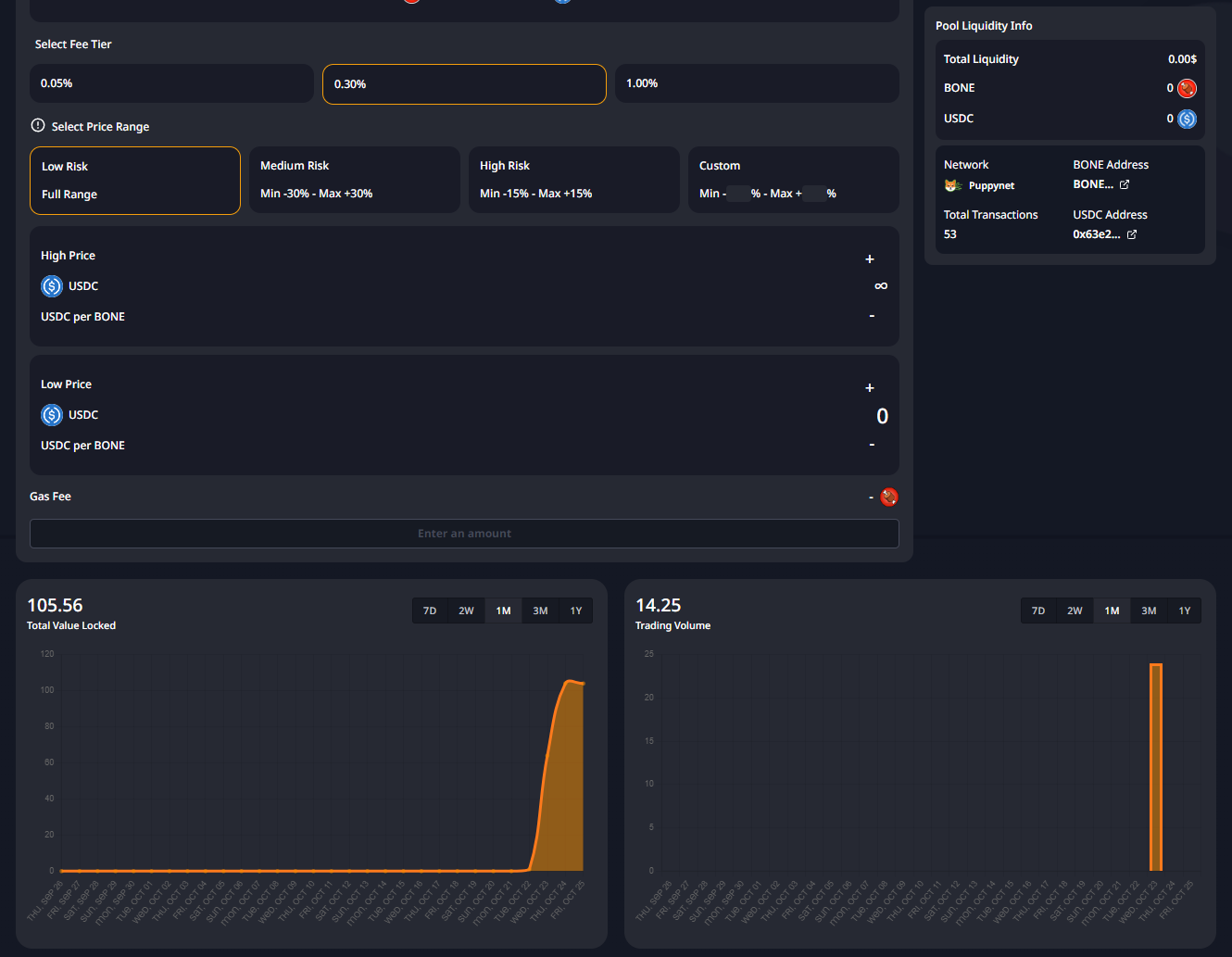The width and height of the screenshot is (1232, 957).
Task: Select the 0.05% fee tier
Action: tap(171, 83)
